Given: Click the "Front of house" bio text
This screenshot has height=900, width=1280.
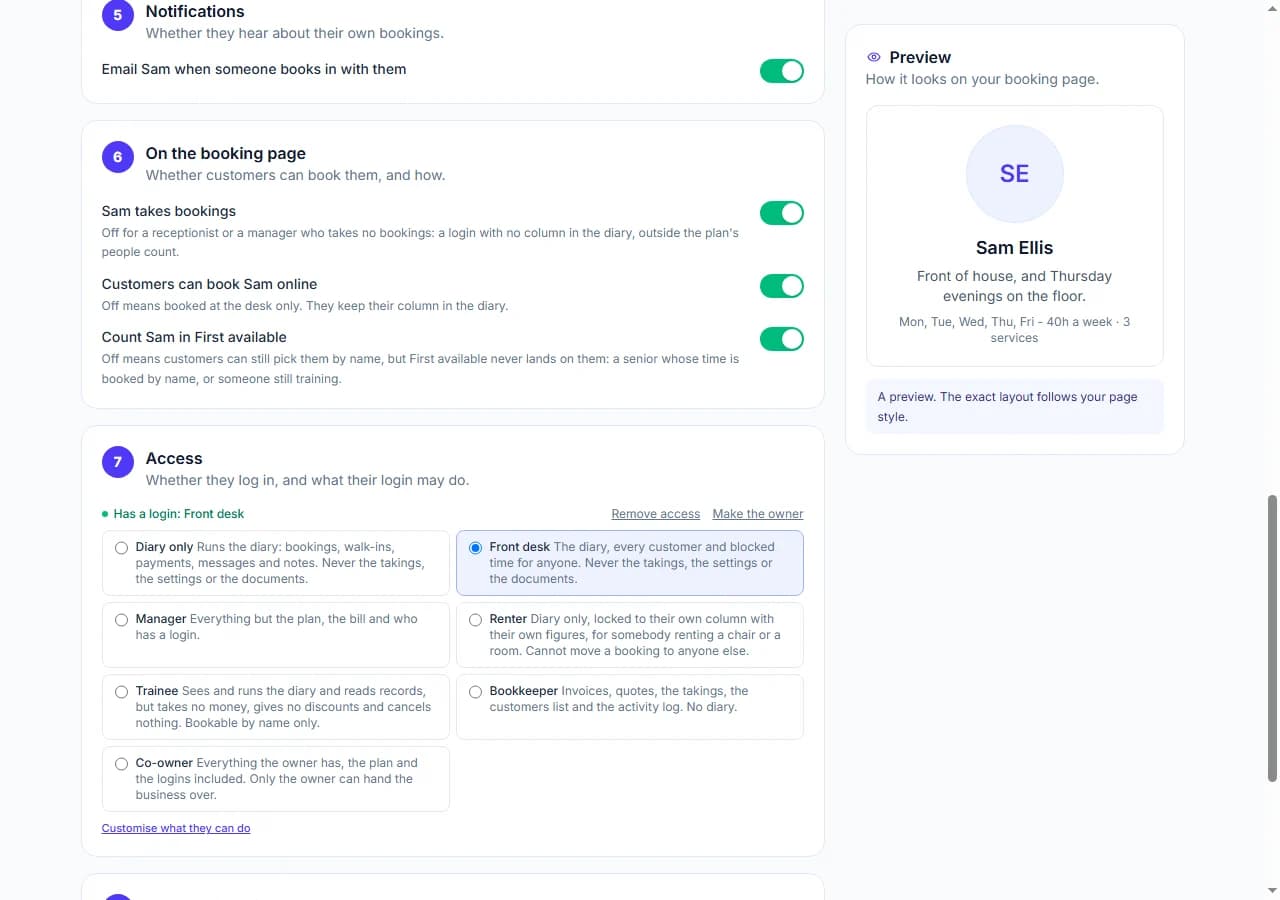Looking at the screenshot, I should (1015, 286).
